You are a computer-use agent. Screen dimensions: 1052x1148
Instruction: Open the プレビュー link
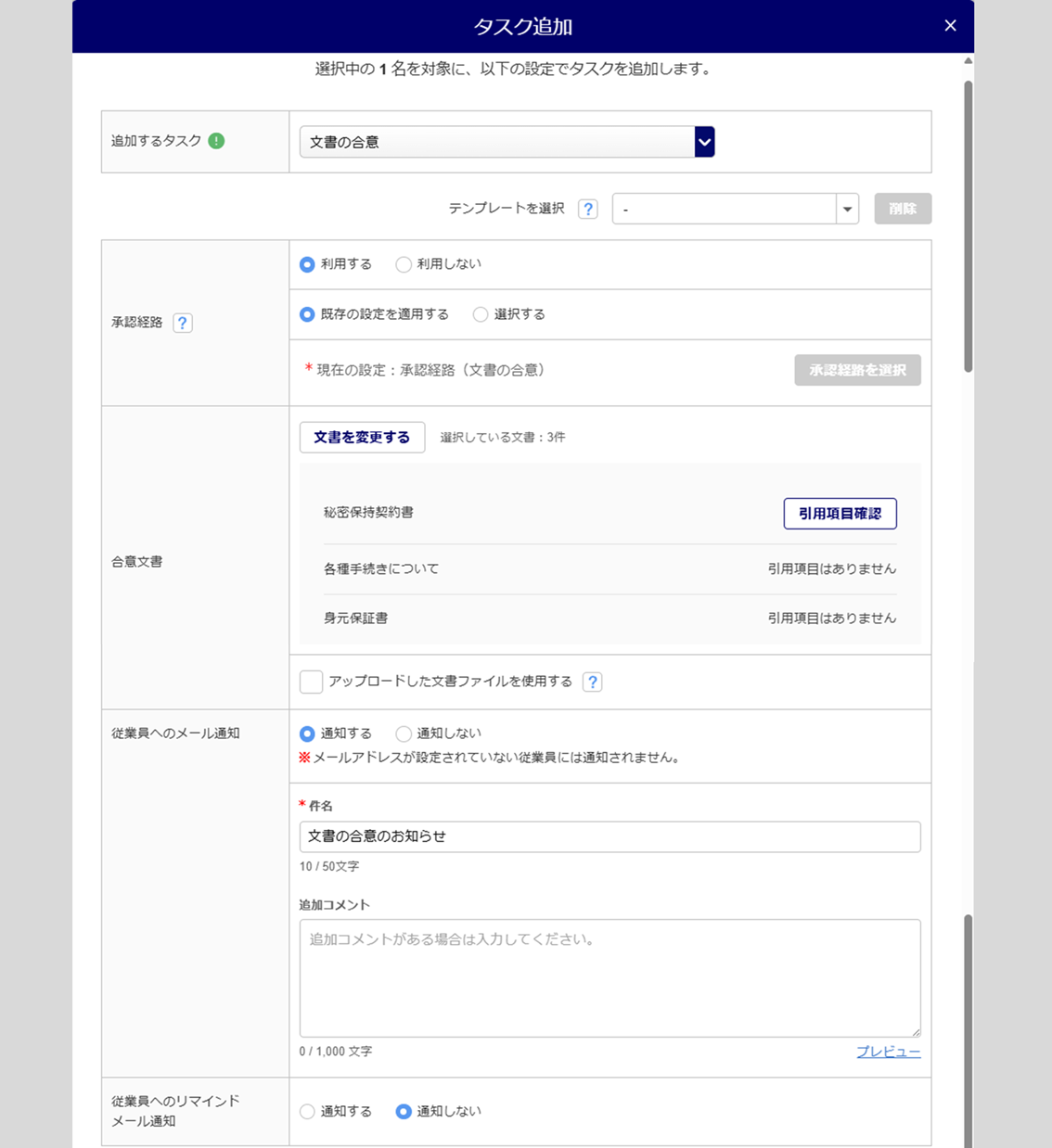click(x=888, y=1052)
